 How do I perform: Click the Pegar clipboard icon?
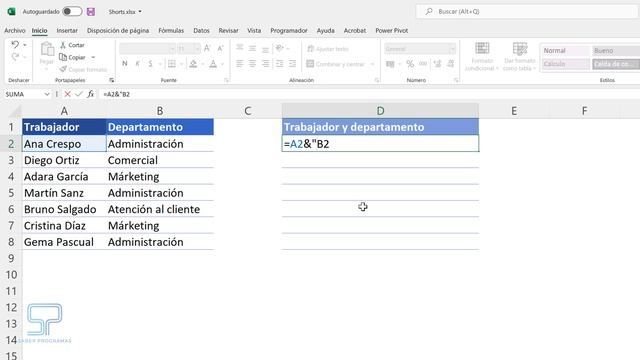[x=47, y=49]
